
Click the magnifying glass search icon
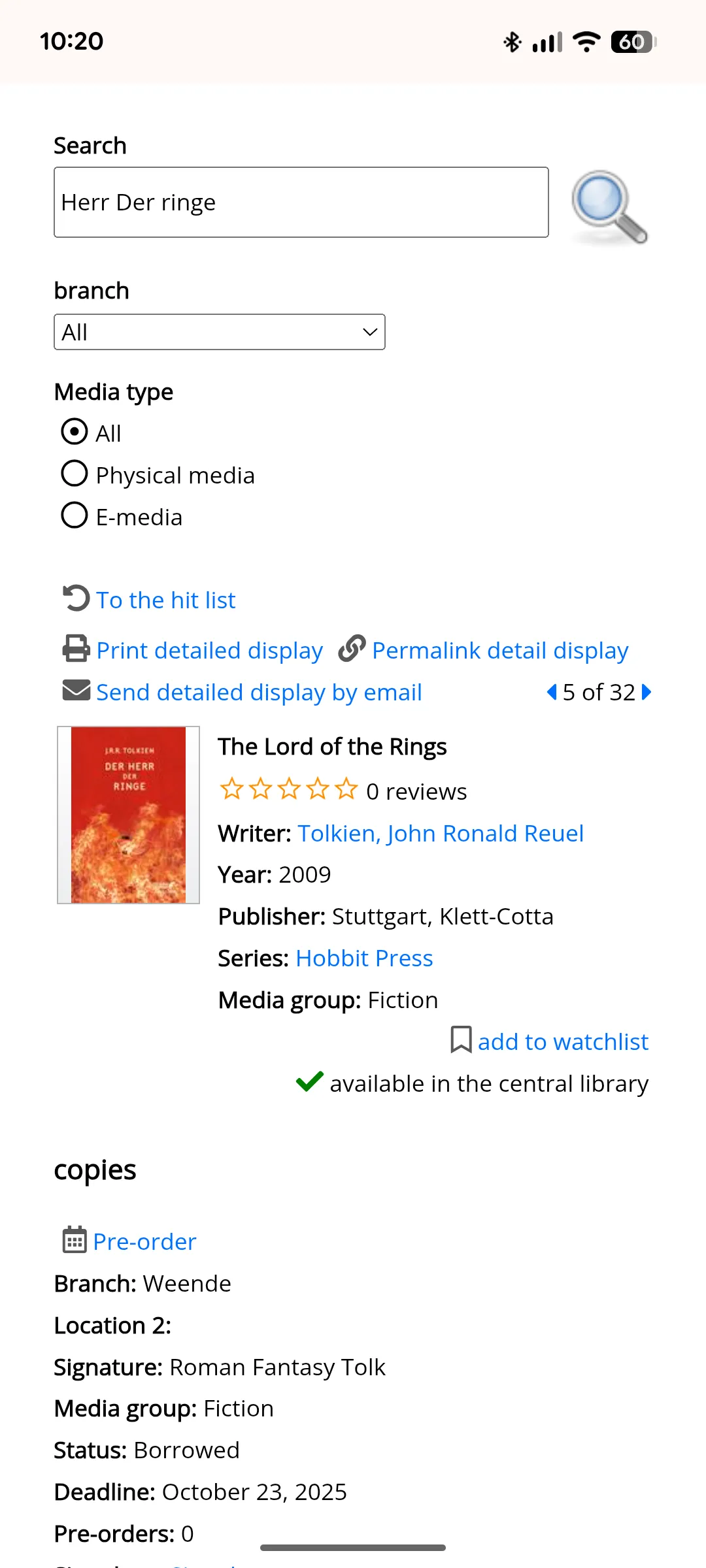609,208
